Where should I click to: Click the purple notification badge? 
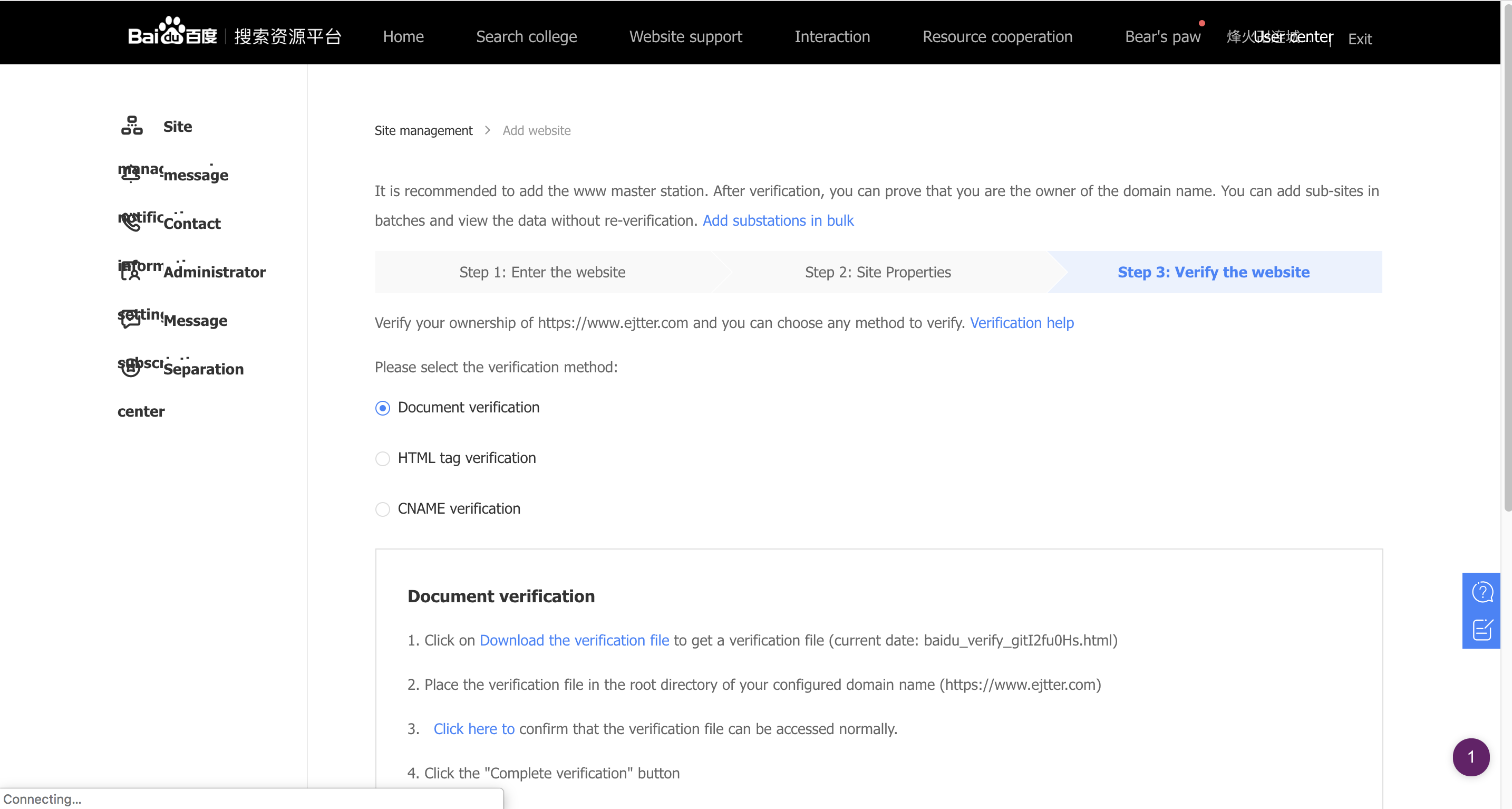point(1470,757)
